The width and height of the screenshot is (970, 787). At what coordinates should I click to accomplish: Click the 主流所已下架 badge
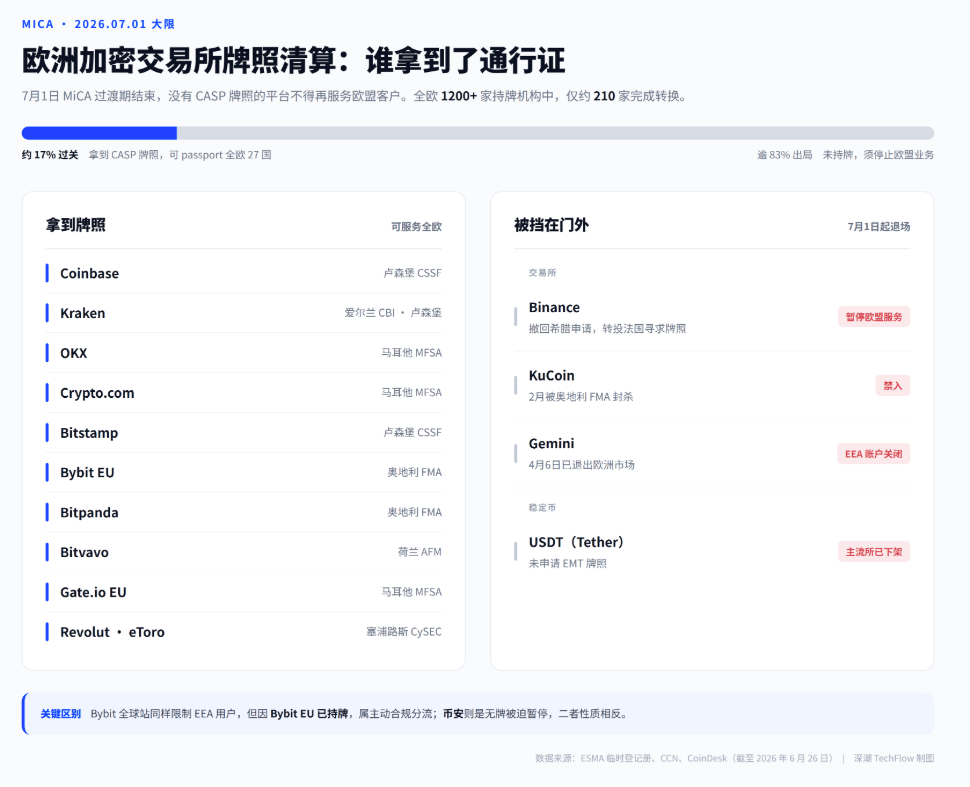[873, 552]
